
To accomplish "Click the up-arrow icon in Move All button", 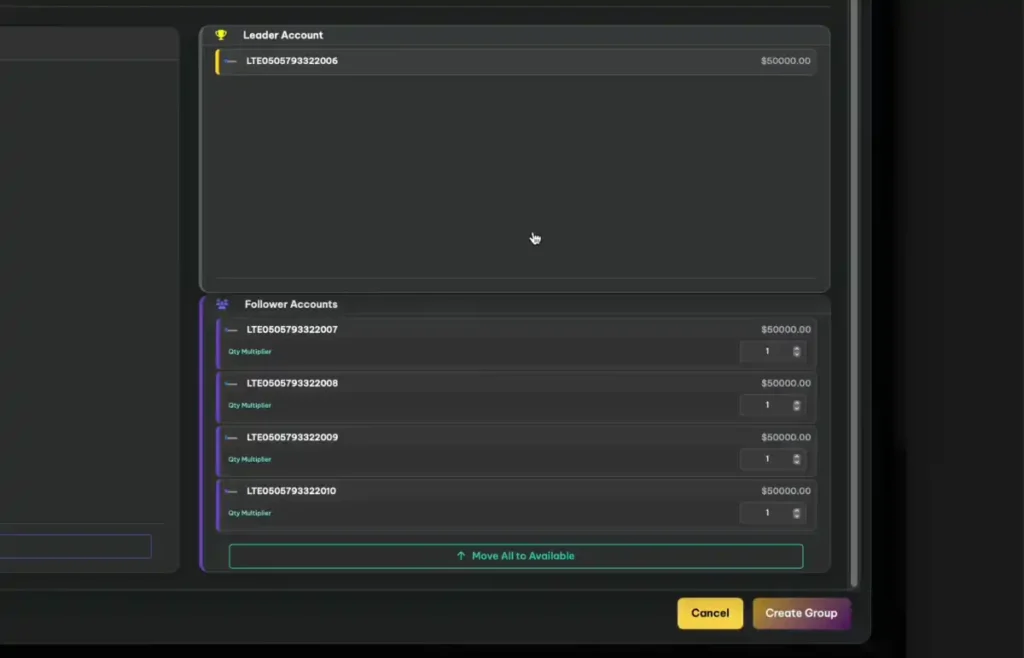I will click(x=459, y=555).
